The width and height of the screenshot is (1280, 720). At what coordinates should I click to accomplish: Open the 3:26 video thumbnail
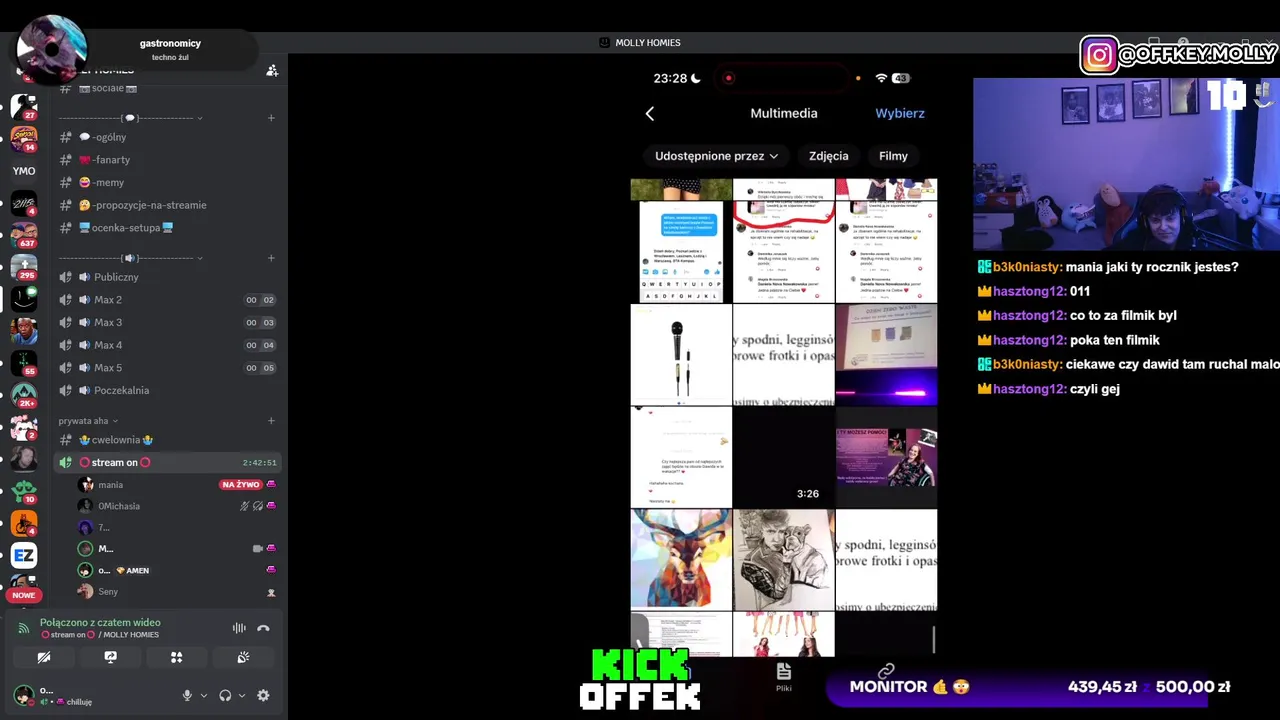point(784,457)
